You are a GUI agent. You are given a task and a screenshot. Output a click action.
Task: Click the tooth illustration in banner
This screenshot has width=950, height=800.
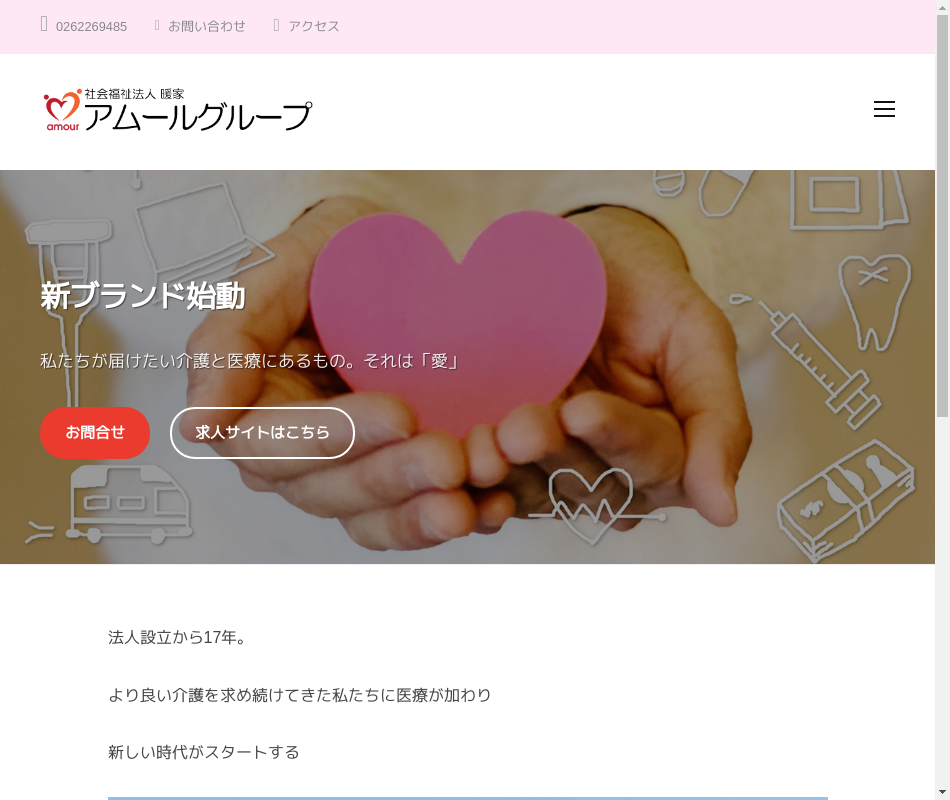coord(875,302)
